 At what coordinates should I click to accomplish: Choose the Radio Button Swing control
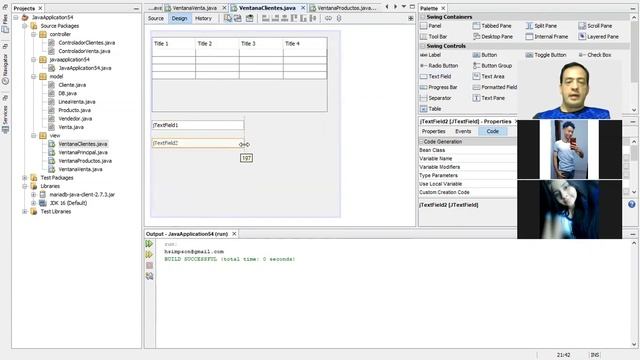[x=439, y=65]
